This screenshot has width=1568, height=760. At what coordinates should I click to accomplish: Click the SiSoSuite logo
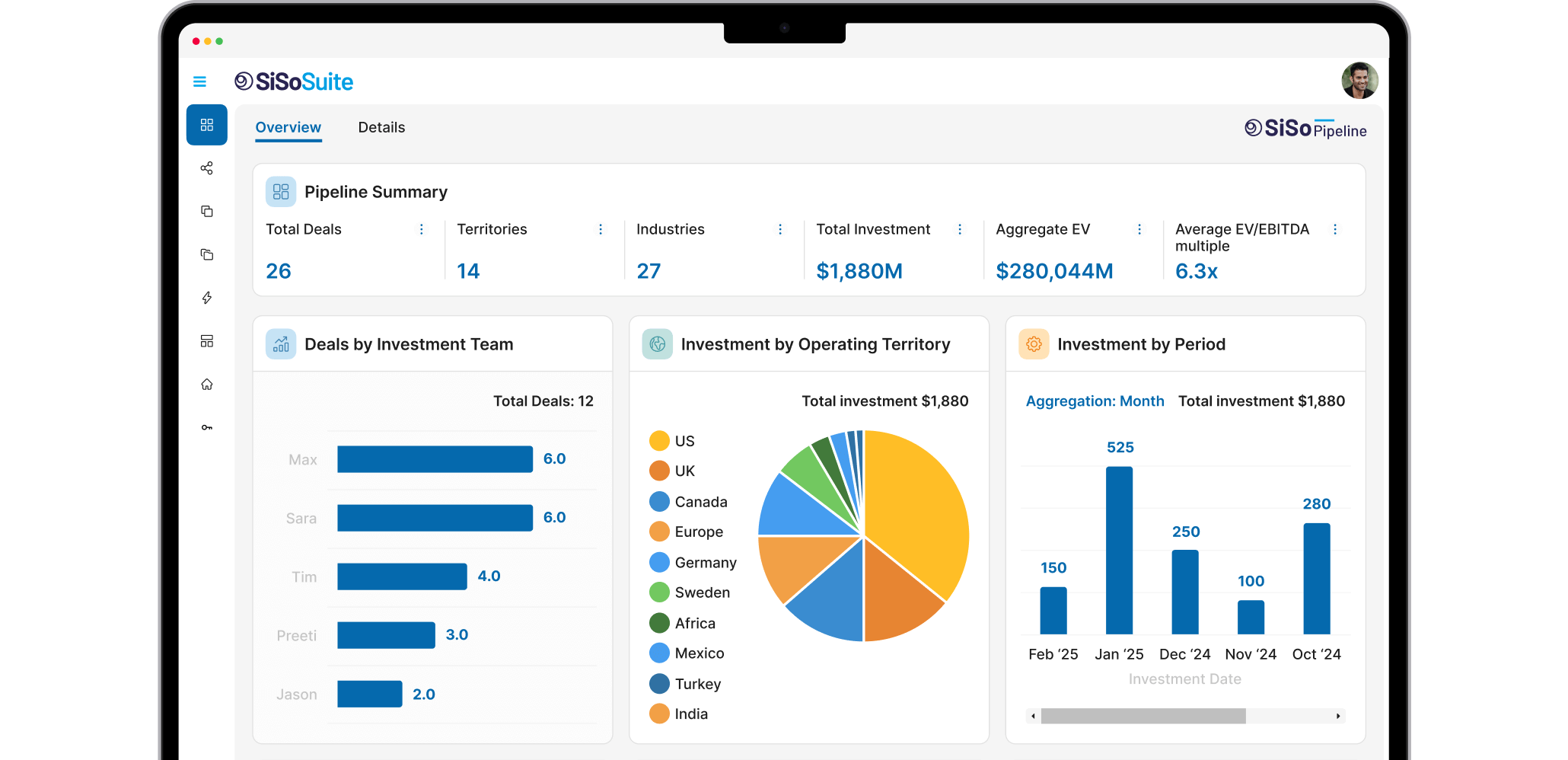click(294, 81)
